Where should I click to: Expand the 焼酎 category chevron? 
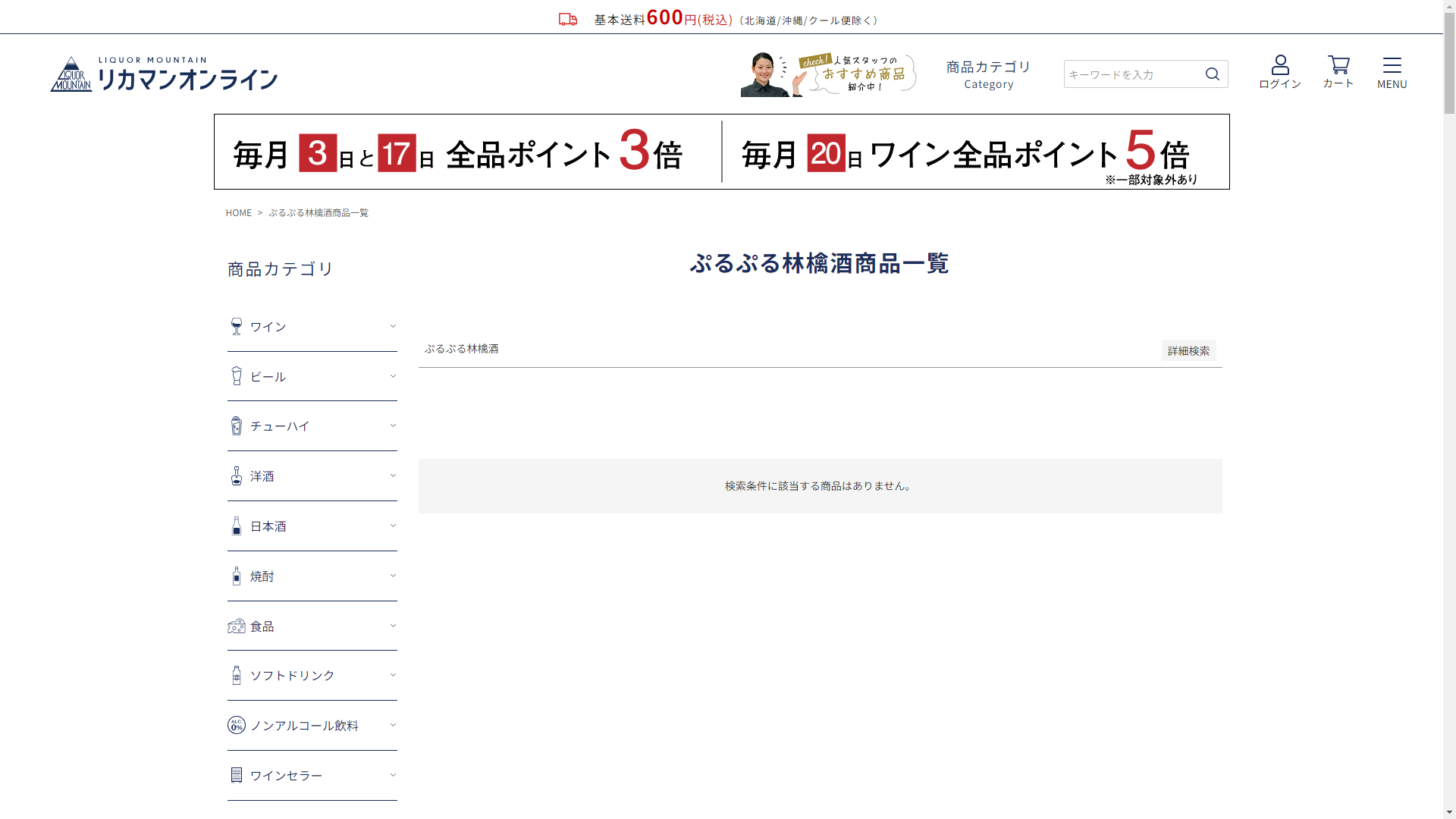click(x=393, y=576)
